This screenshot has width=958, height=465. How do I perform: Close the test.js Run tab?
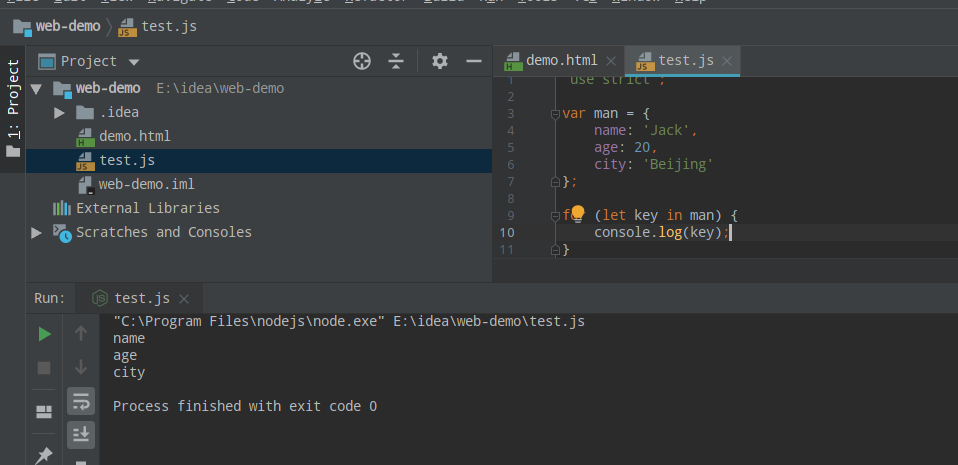[x=184, y=299]
